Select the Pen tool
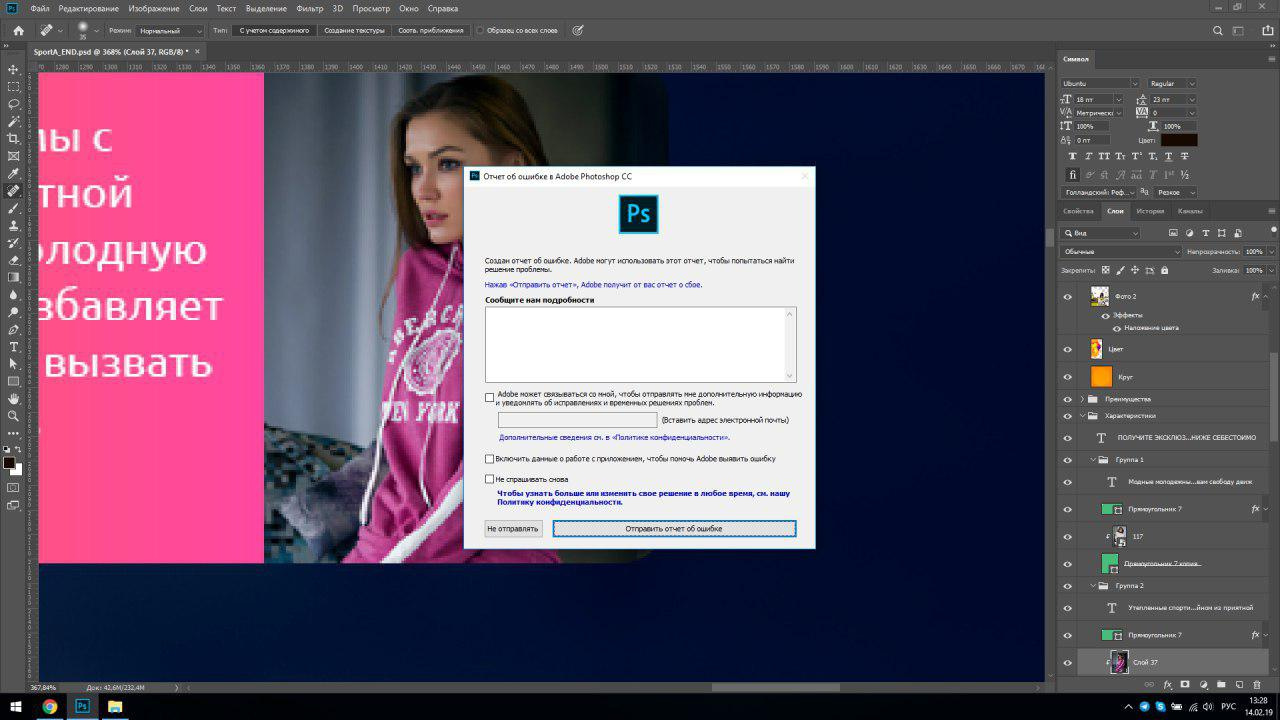 pos(14,329)
